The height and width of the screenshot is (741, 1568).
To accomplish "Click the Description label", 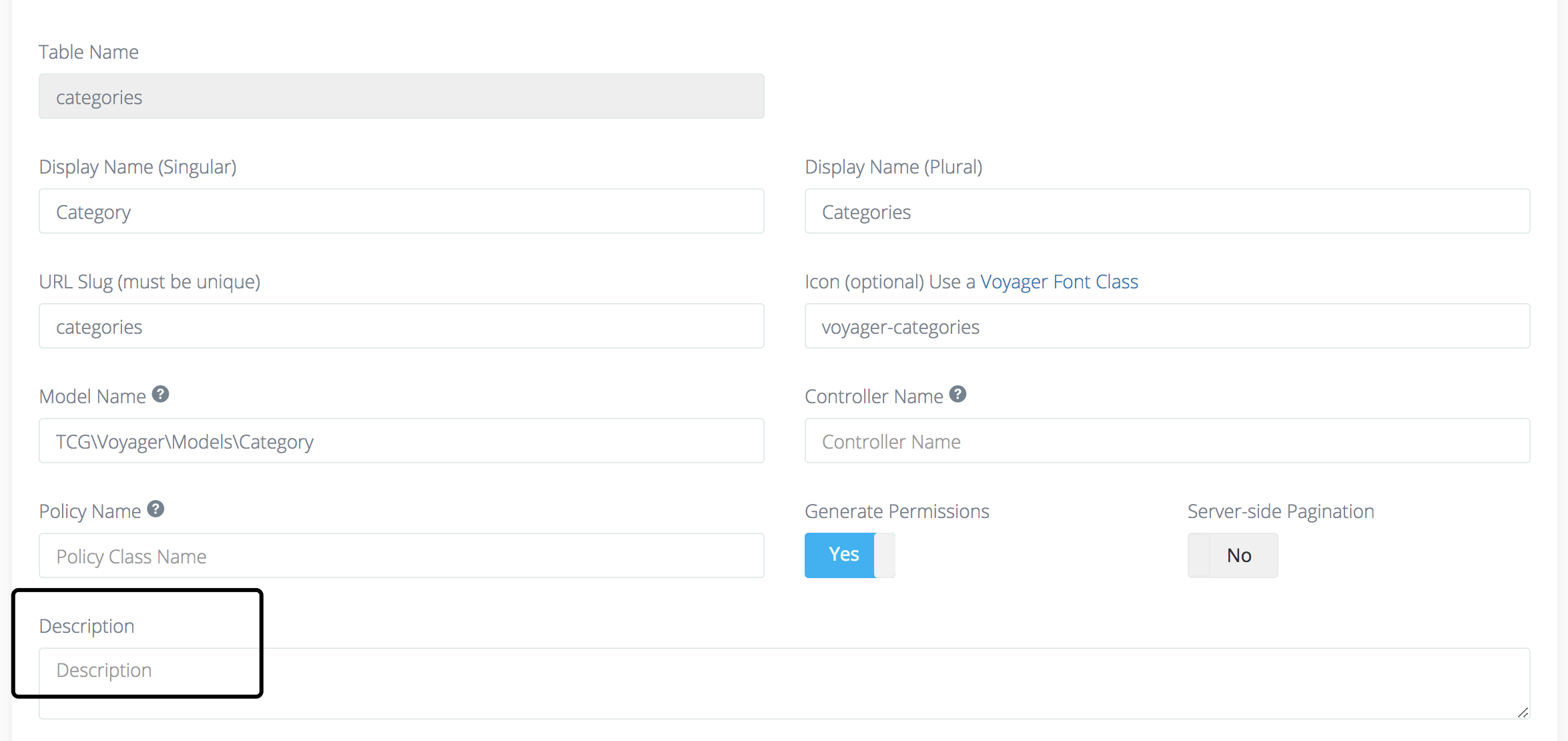I will (87, 626).
